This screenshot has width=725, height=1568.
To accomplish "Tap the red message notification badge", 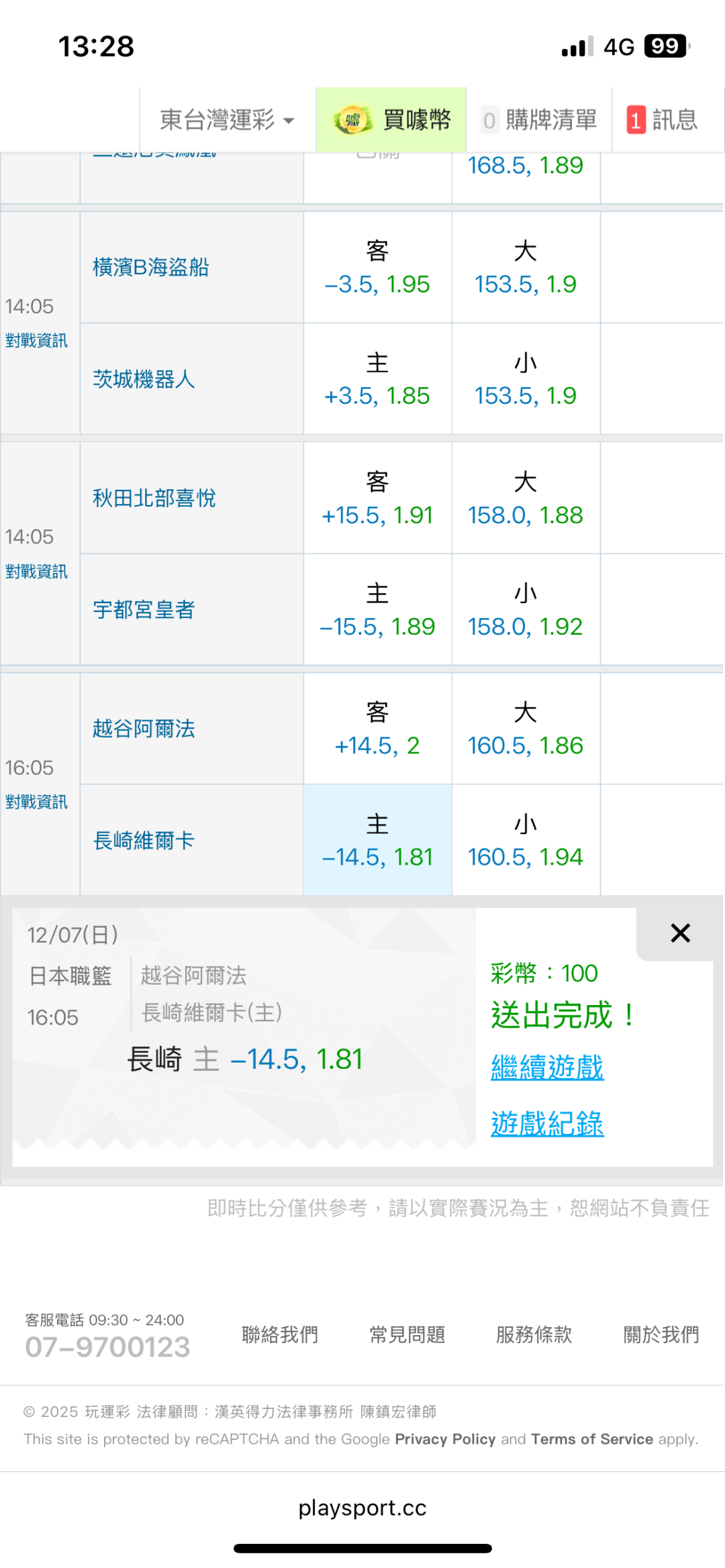I will pyautogui.click(x=636, y=121).
